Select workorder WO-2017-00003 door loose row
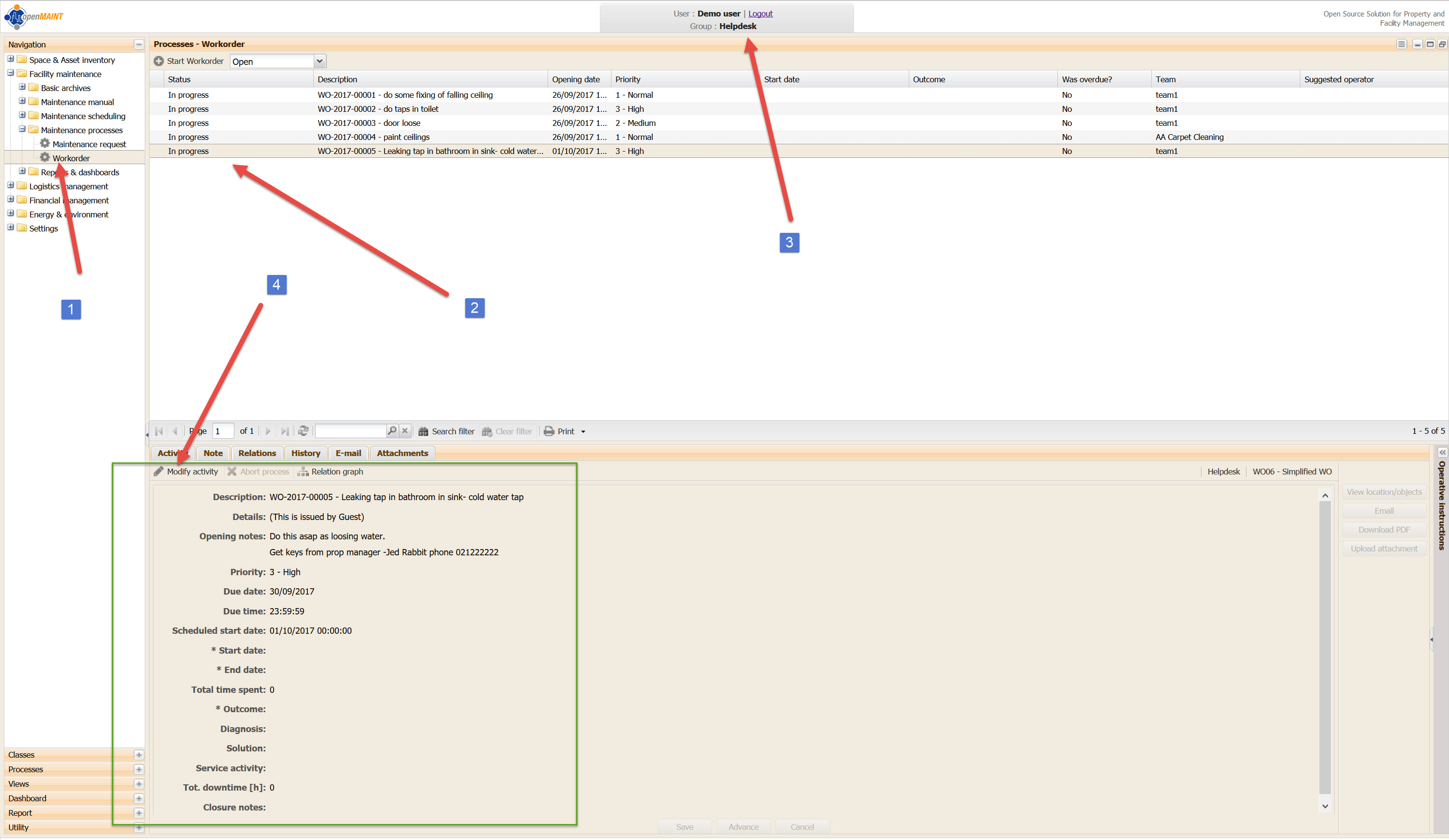The width and height of the screenshot is (1449, 840). coord(368,123)
